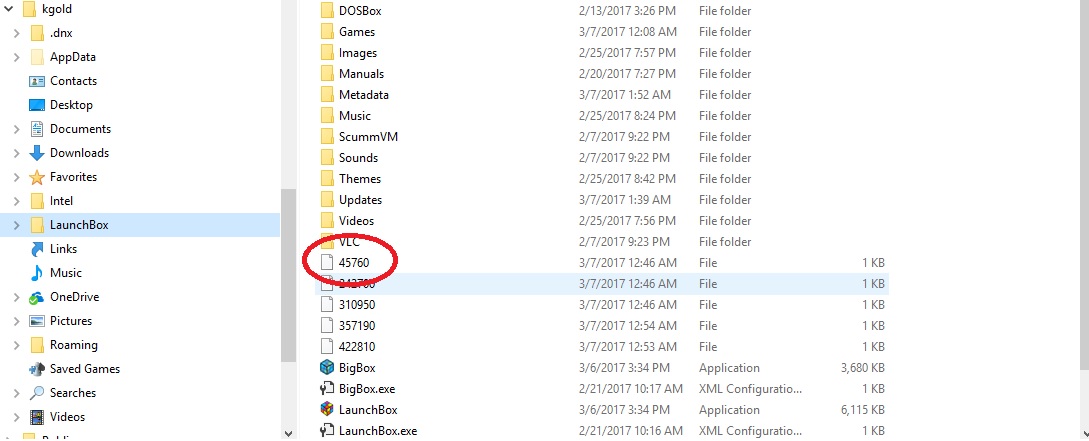
Task: Select the Videos film icon in sidebar
Action: point(37,417)
